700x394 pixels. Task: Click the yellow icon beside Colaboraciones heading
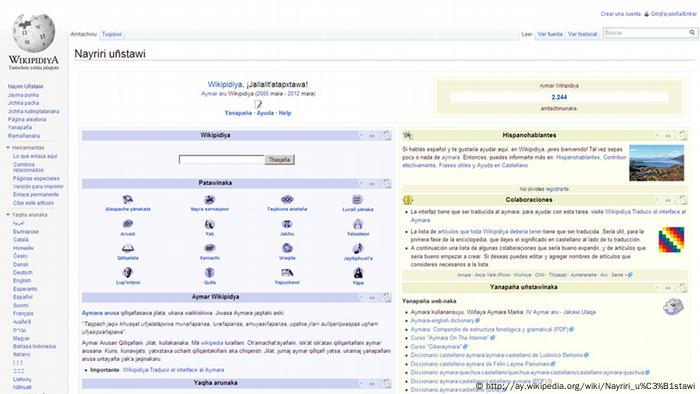[408, 200]
